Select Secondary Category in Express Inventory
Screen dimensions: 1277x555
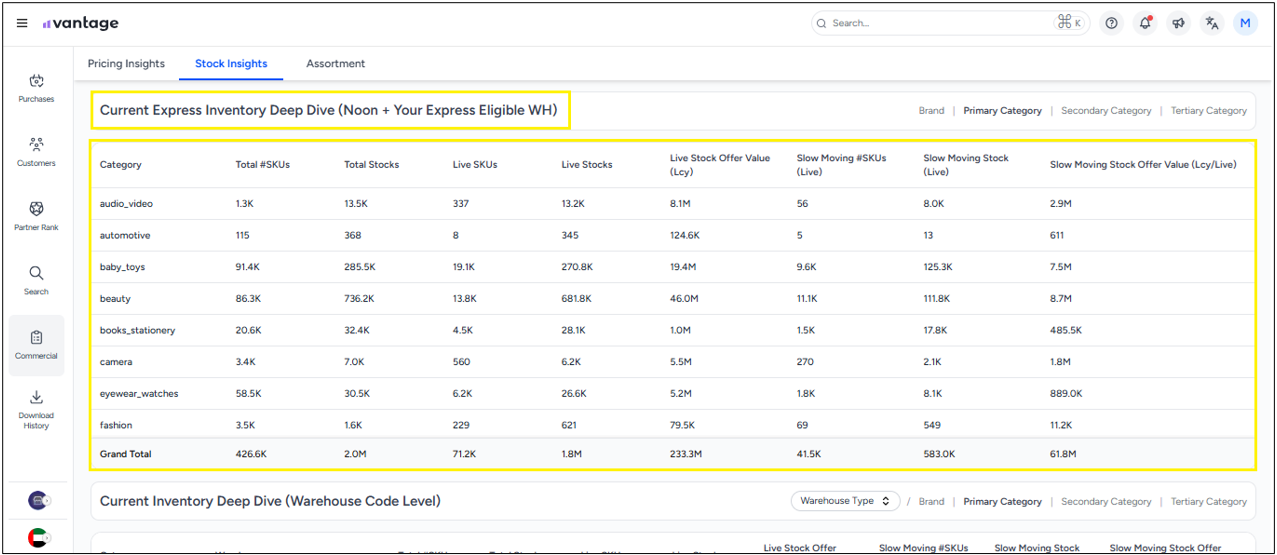coord(1105,111)
